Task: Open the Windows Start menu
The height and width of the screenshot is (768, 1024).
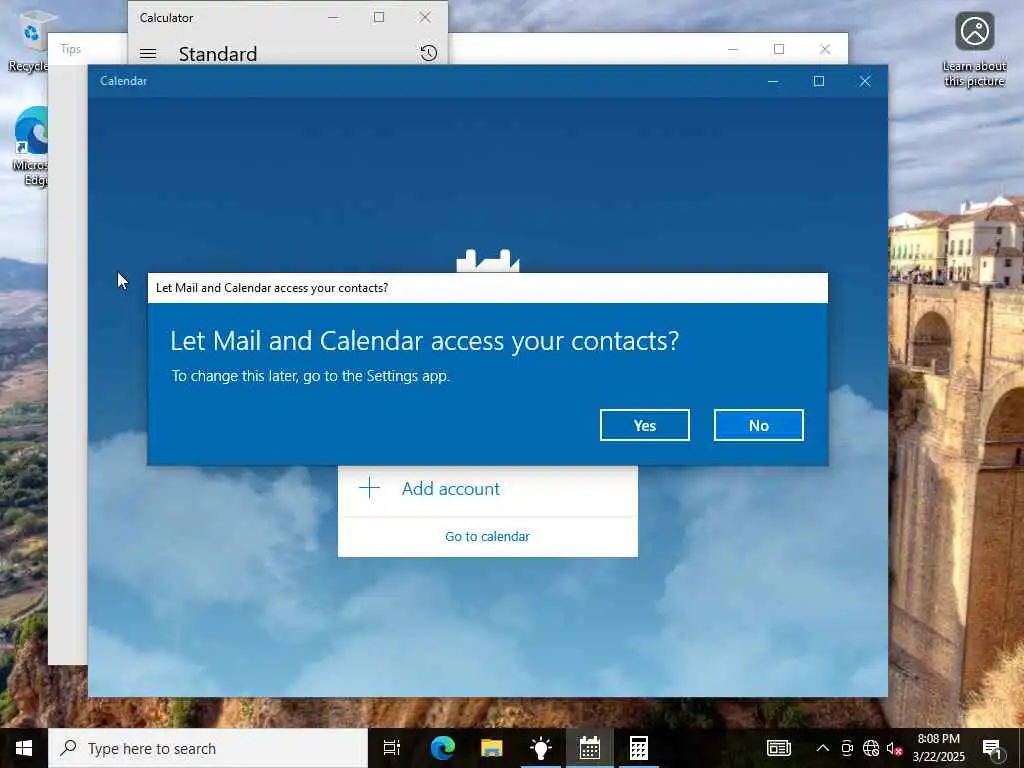Action: [24, 748]
